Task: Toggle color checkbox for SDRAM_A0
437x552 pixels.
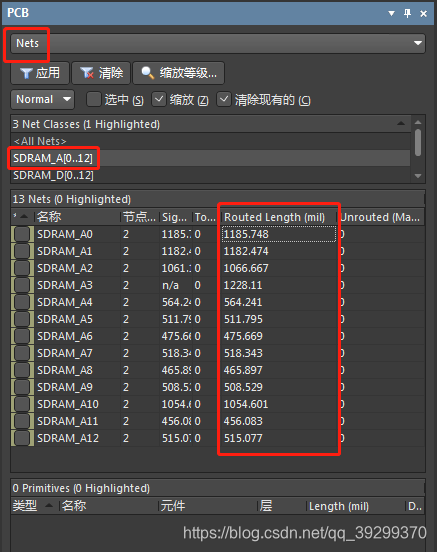Action: click(x=22, y=234)
